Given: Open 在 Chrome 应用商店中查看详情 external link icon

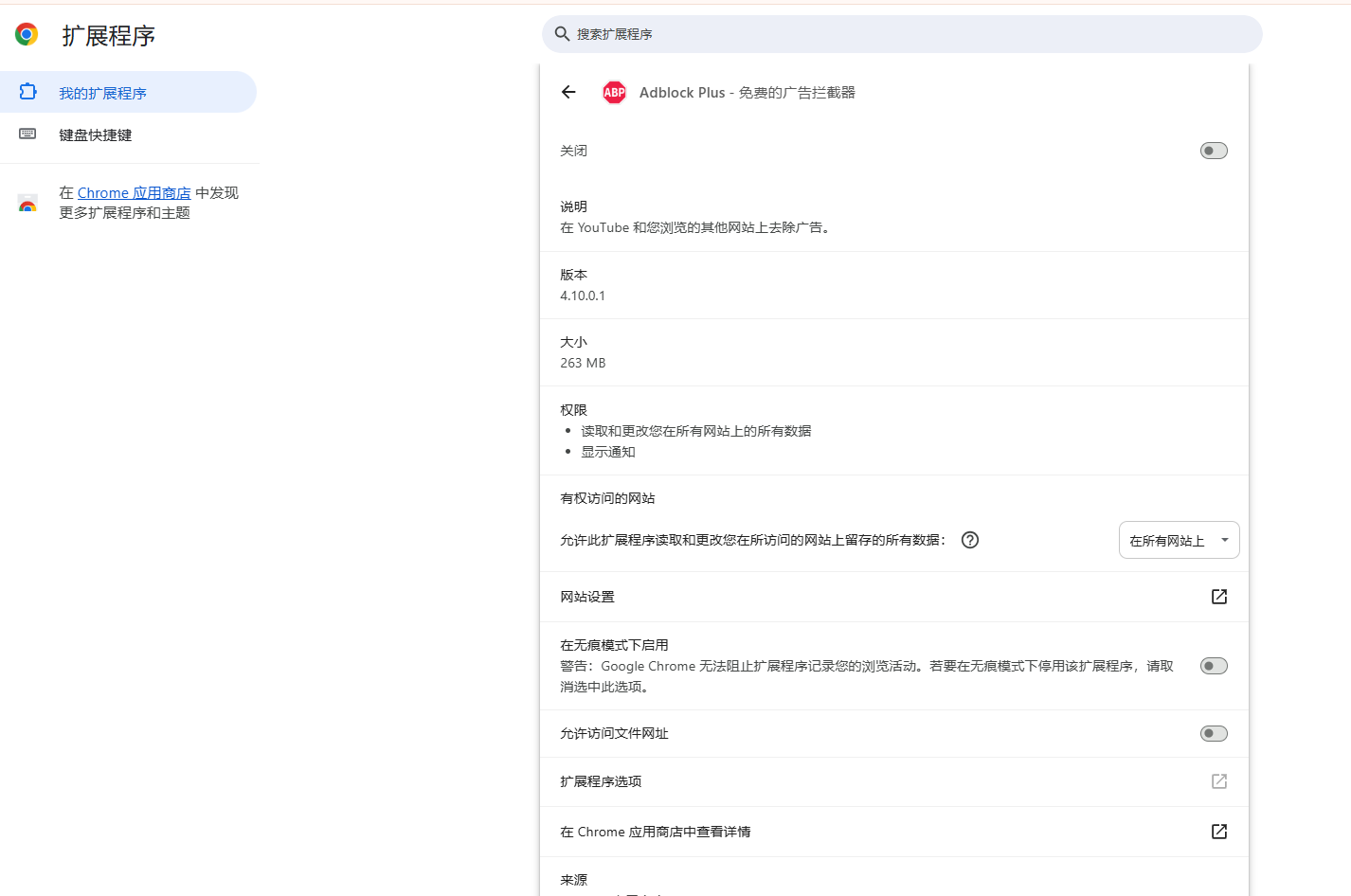Looking at the screenshot, I should (1219, 832).
